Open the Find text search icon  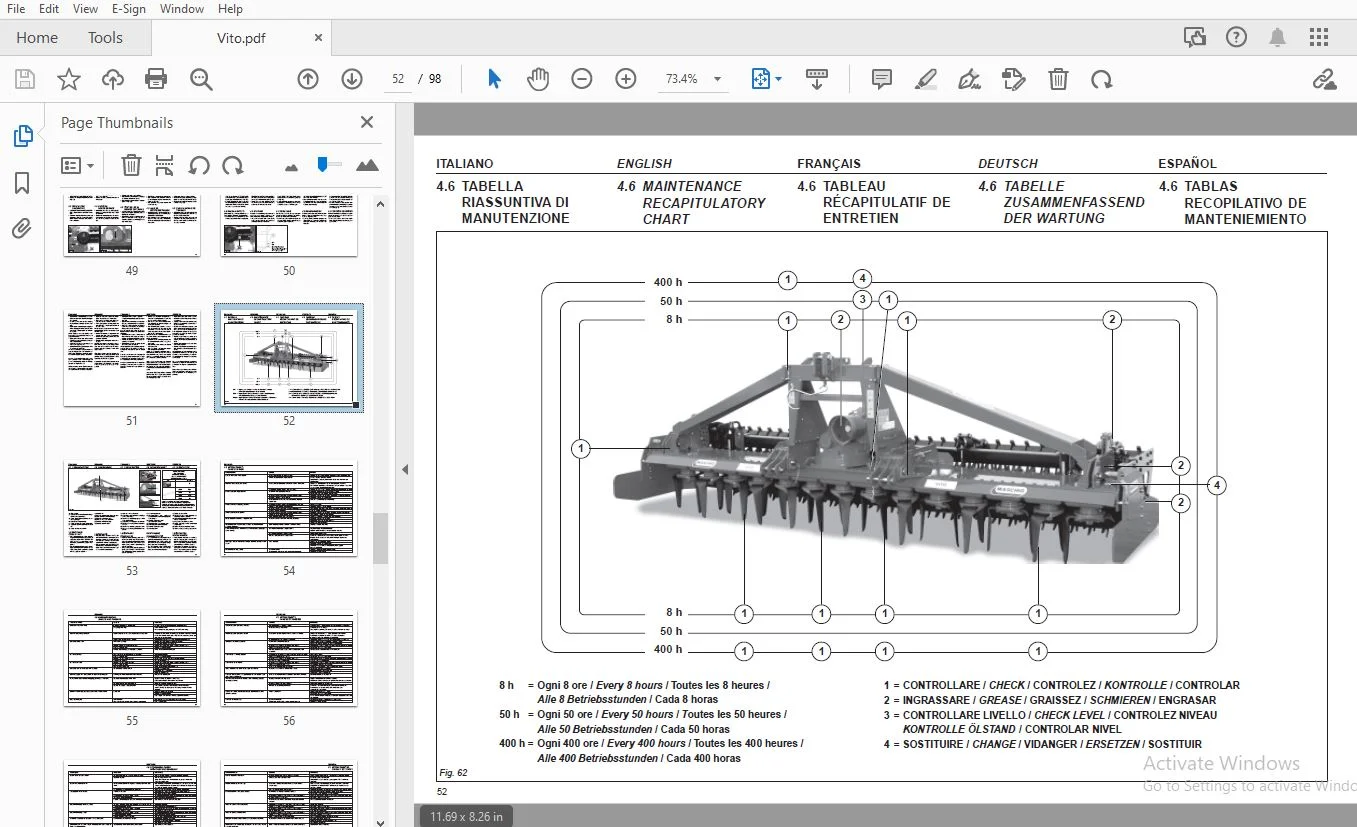pos(201,79)
